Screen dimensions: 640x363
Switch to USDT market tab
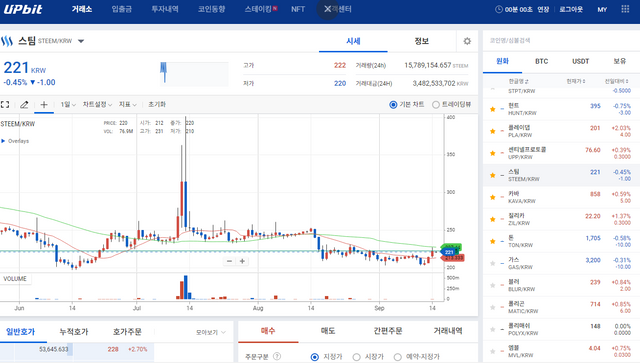580,61
